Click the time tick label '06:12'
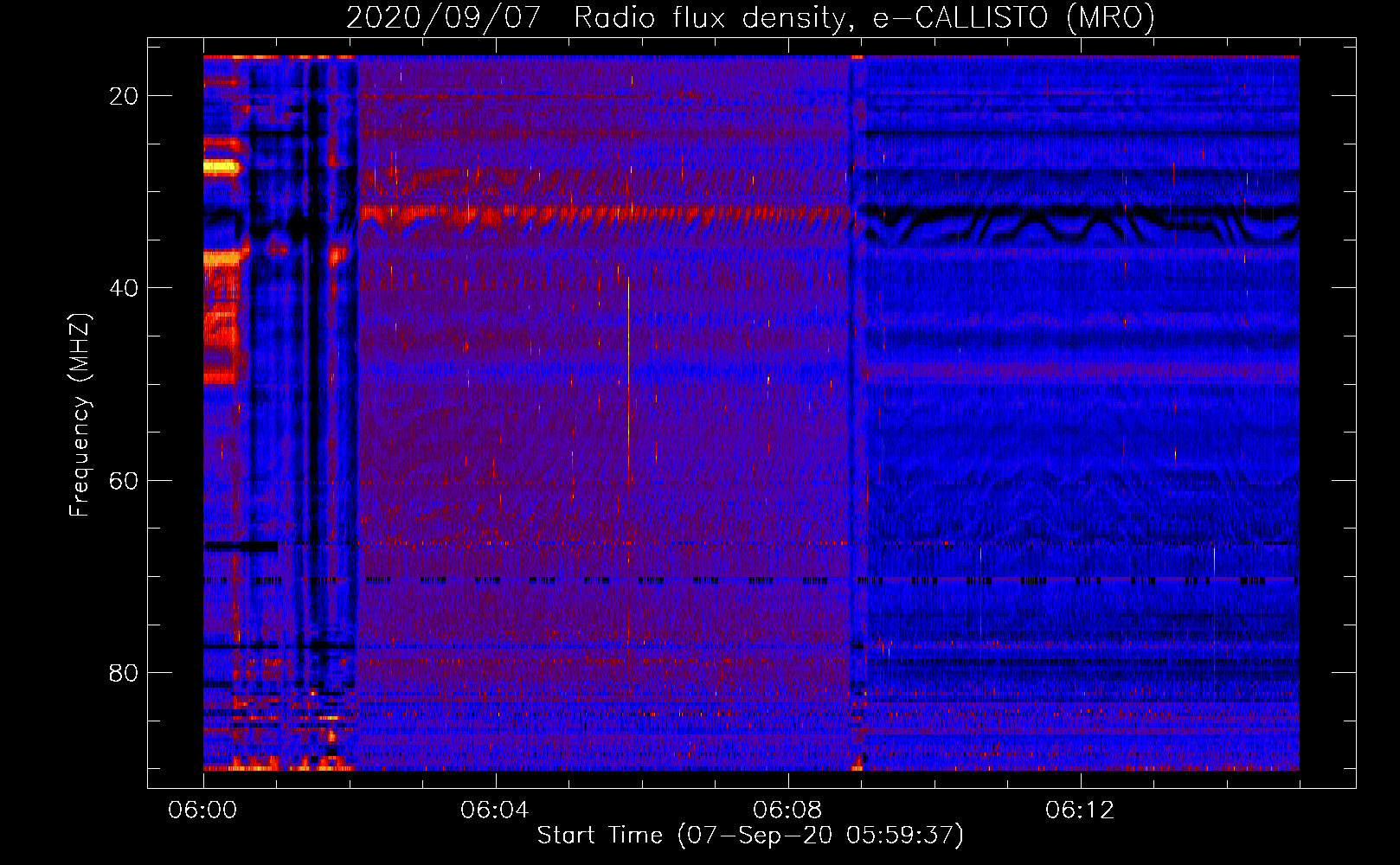1400x865 pixels. (x=1080, y=811)
